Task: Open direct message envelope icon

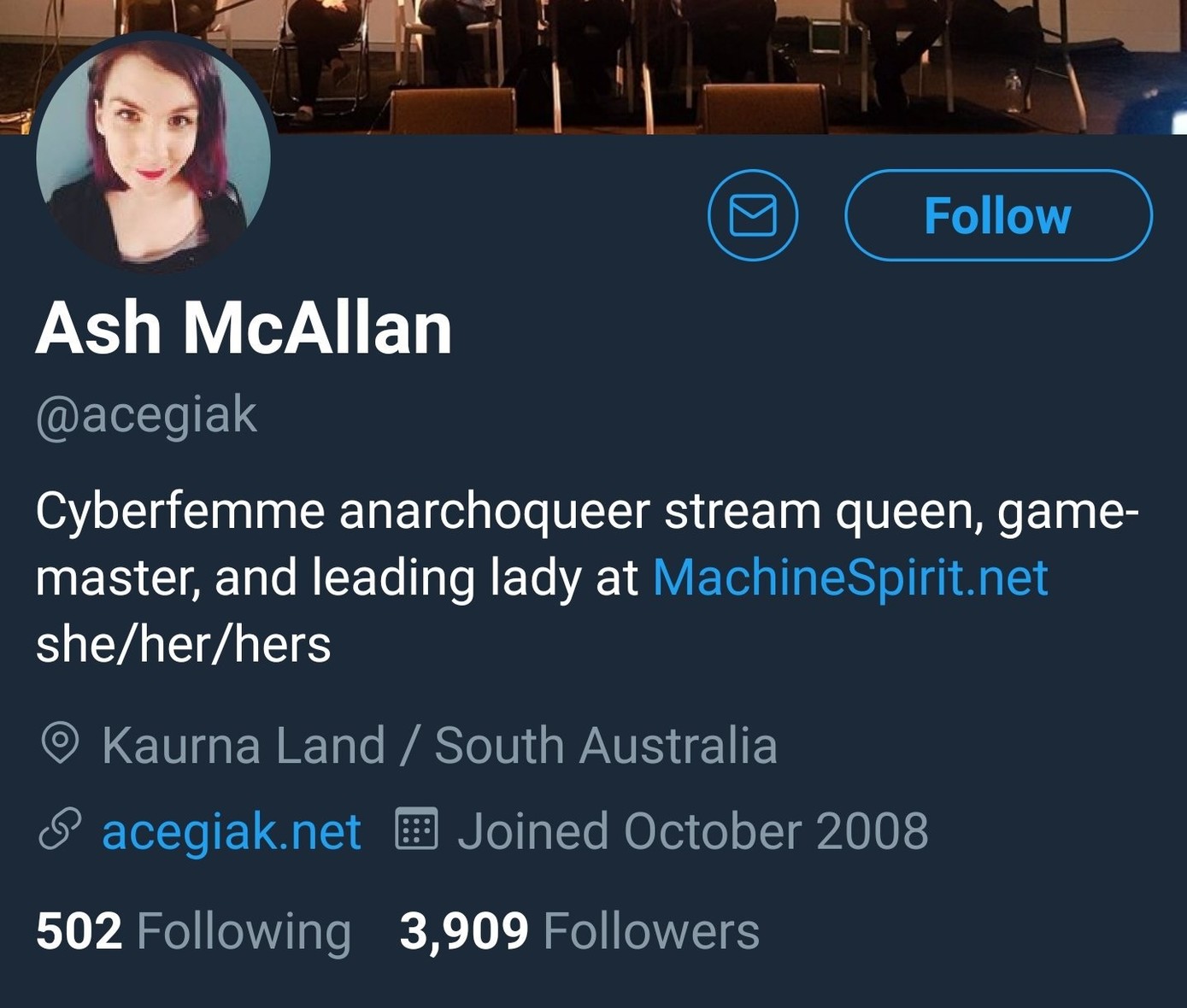Action: (x=753, y=215)
